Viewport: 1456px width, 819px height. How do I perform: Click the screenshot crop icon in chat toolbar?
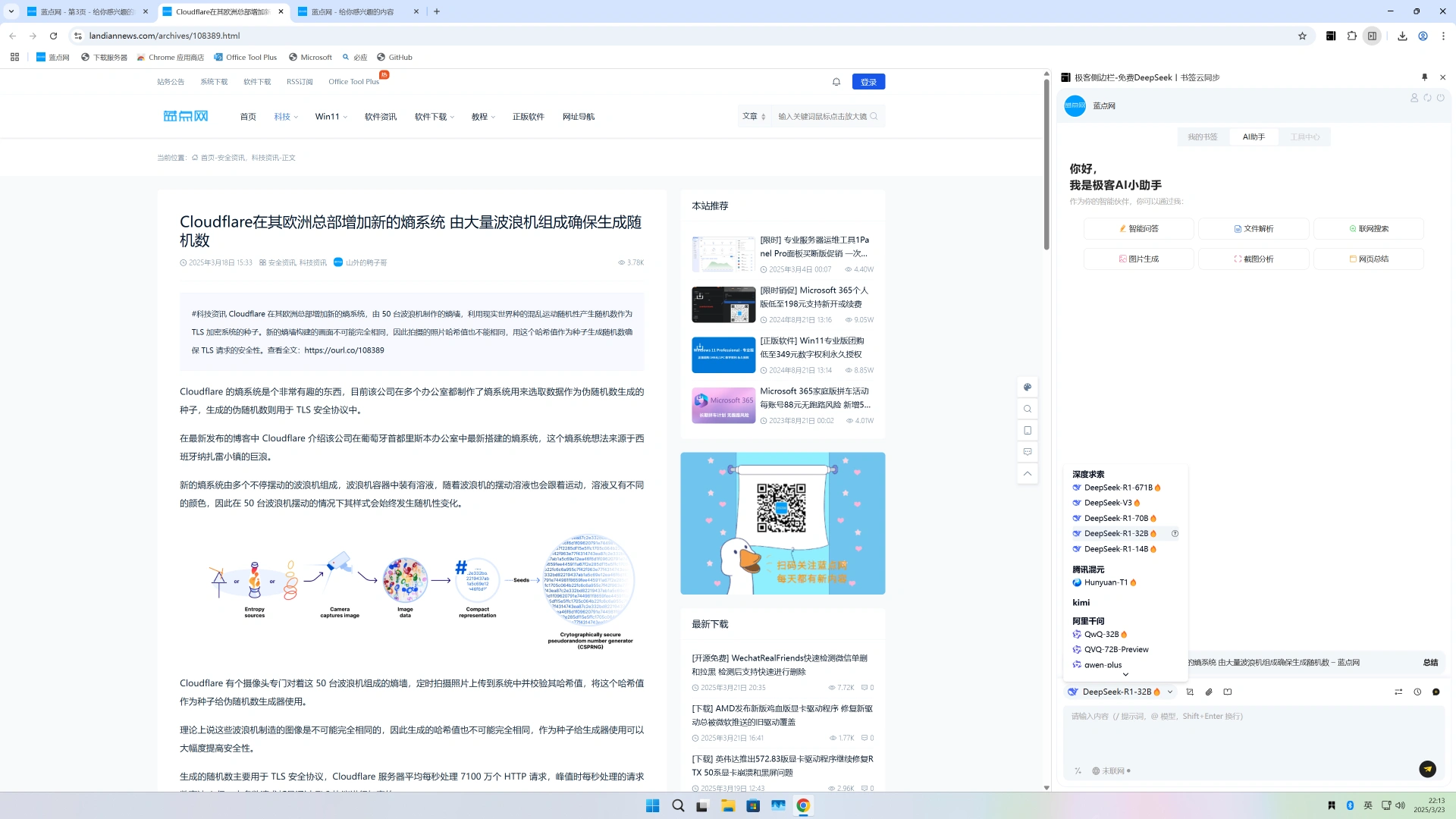pyautogui.click(x=1190, y=692)
